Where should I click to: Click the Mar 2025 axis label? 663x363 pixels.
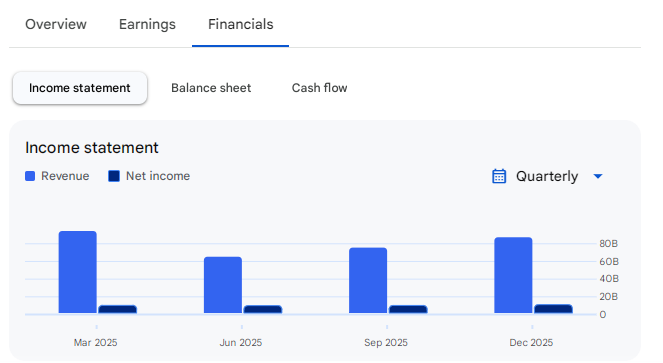(96, 342)
